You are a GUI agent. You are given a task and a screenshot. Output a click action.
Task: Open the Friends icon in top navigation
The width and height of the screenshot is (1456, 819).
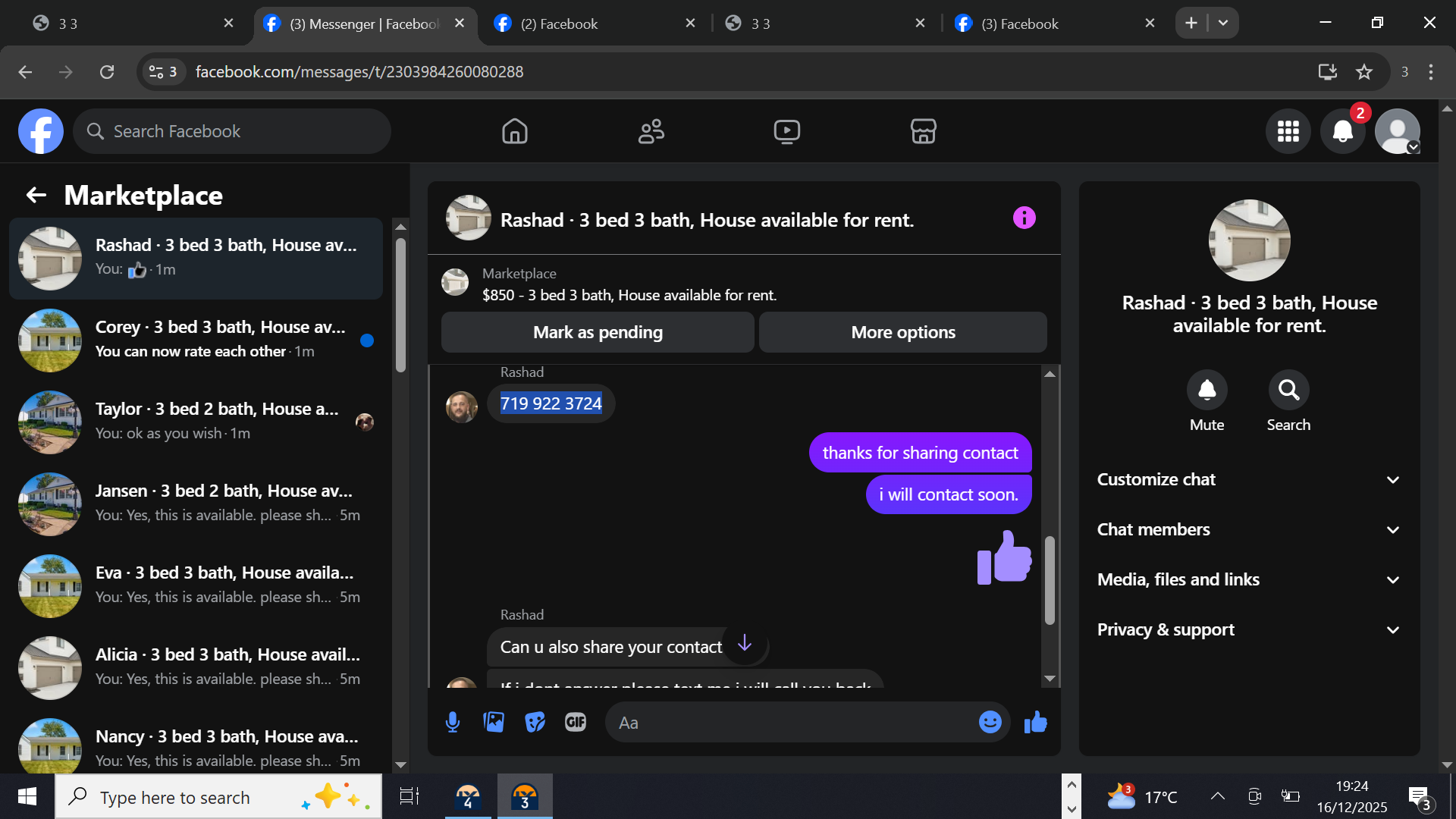(651, 131)
